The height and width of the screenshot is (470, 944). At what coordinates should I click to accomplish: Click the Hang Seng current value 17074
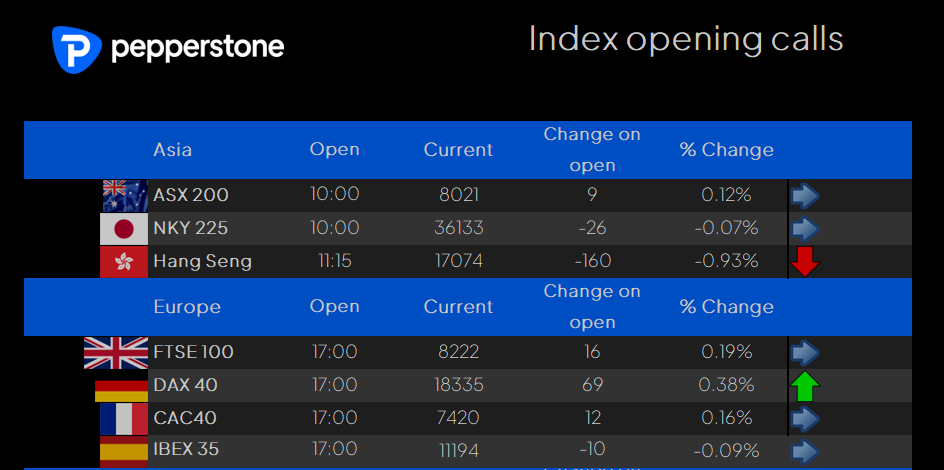[x=459, y=261]
